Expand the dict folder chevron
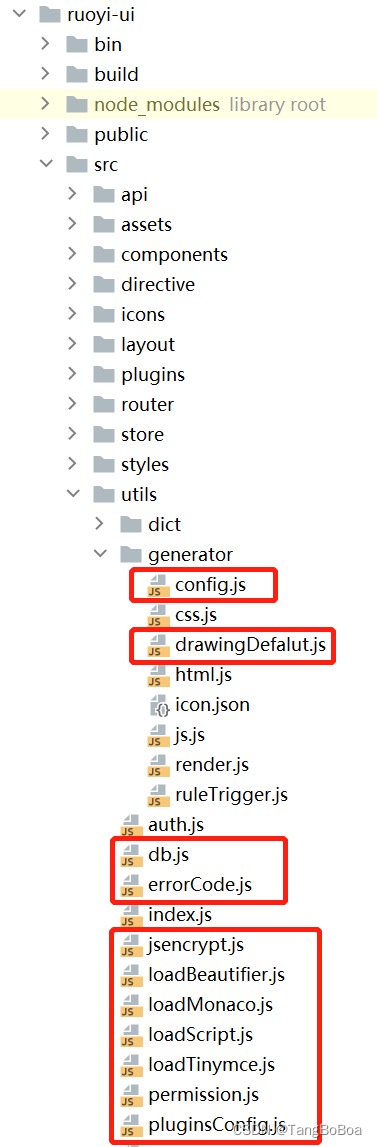377x1147 pixels. tap(100, 524)
